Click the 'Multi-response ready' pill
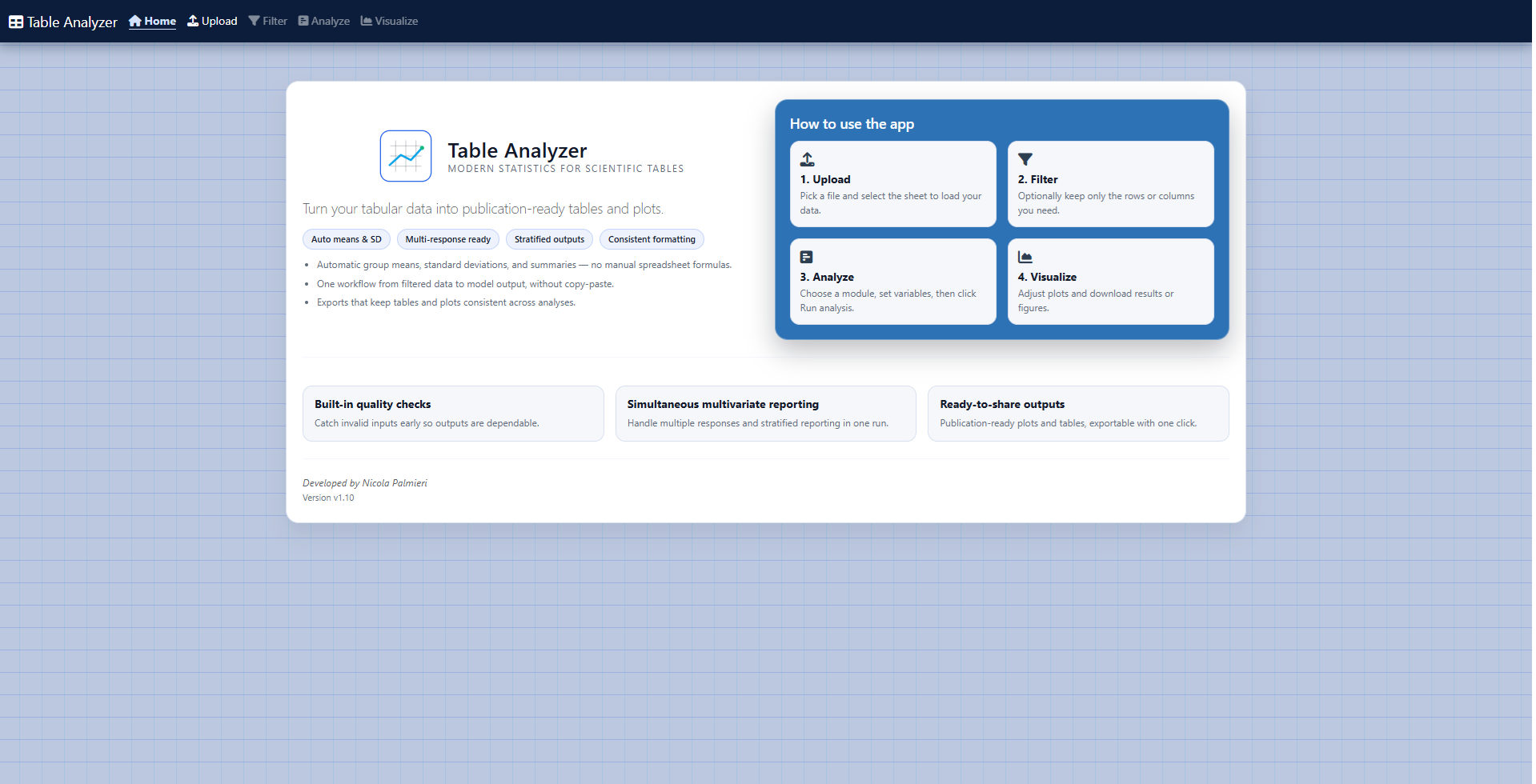Viewport: 1536px width, 784px height. 447,238
